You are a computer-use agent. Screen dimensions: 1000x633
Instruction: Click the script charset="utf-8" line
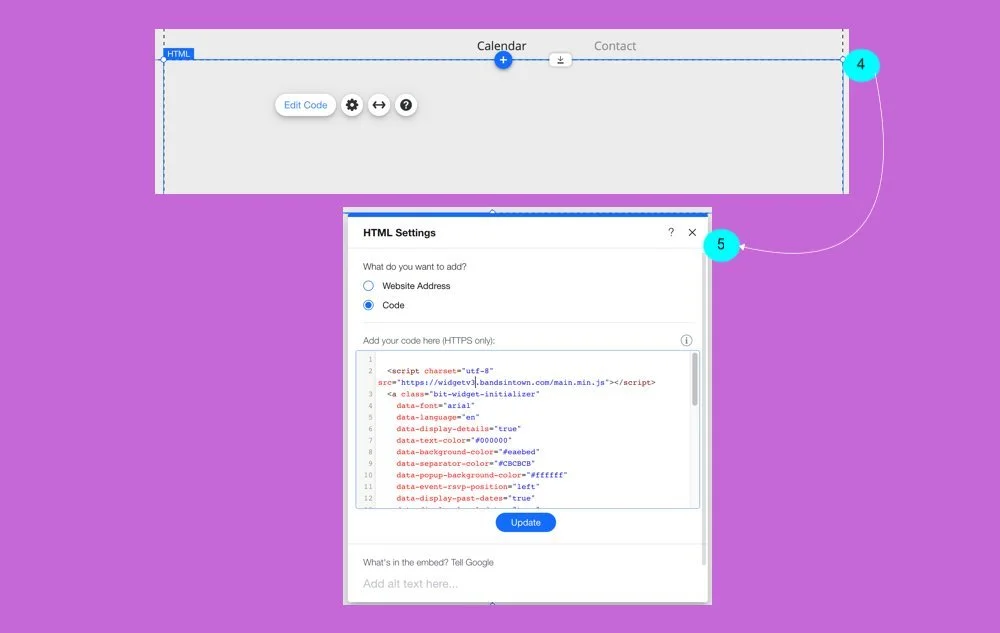pos(440,370)
